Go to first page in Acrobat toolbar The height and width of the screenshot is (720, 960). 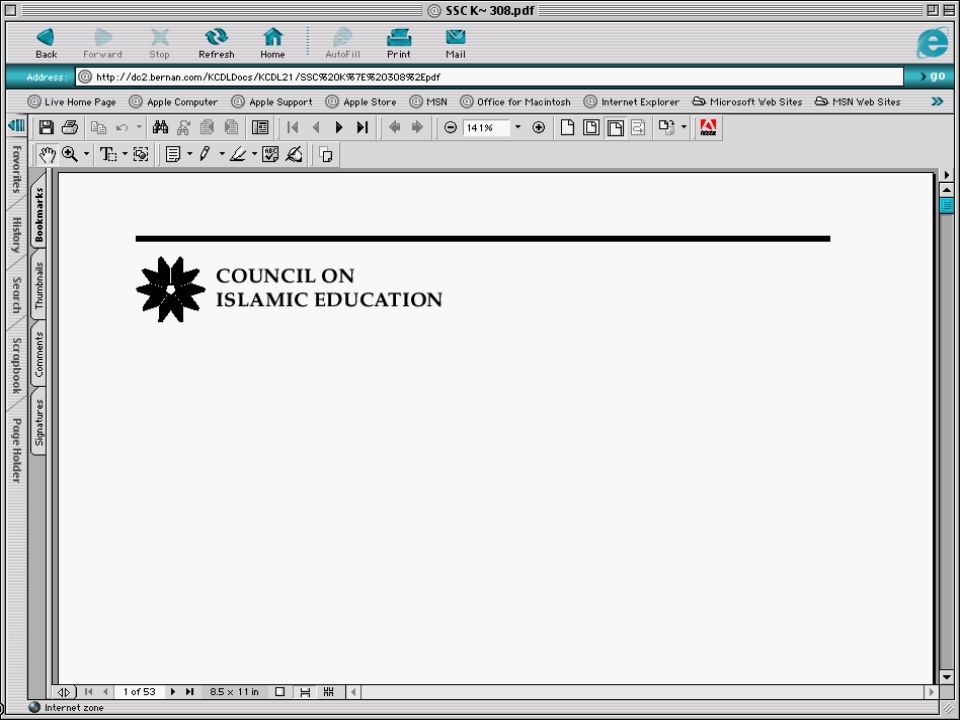293,127
